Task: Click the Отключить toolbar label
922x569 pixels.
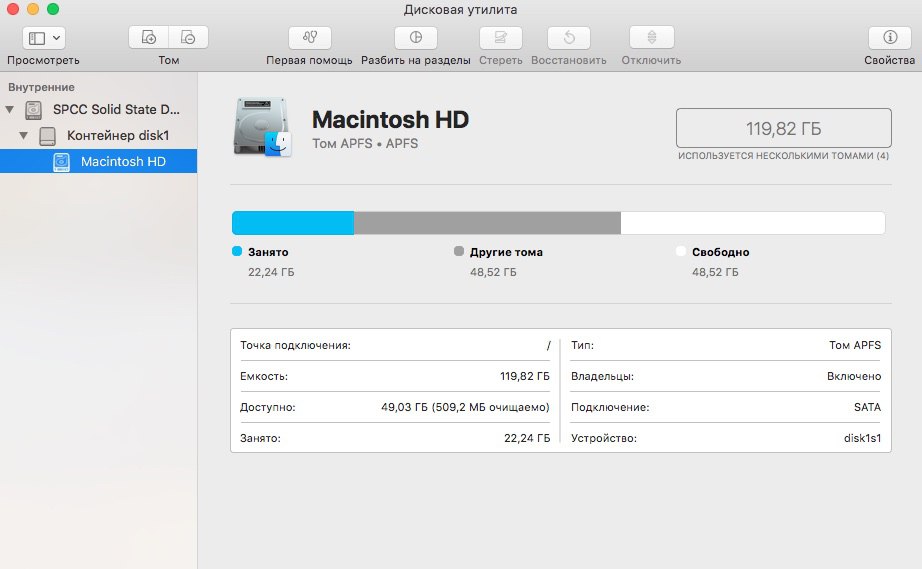Action: 652,60
